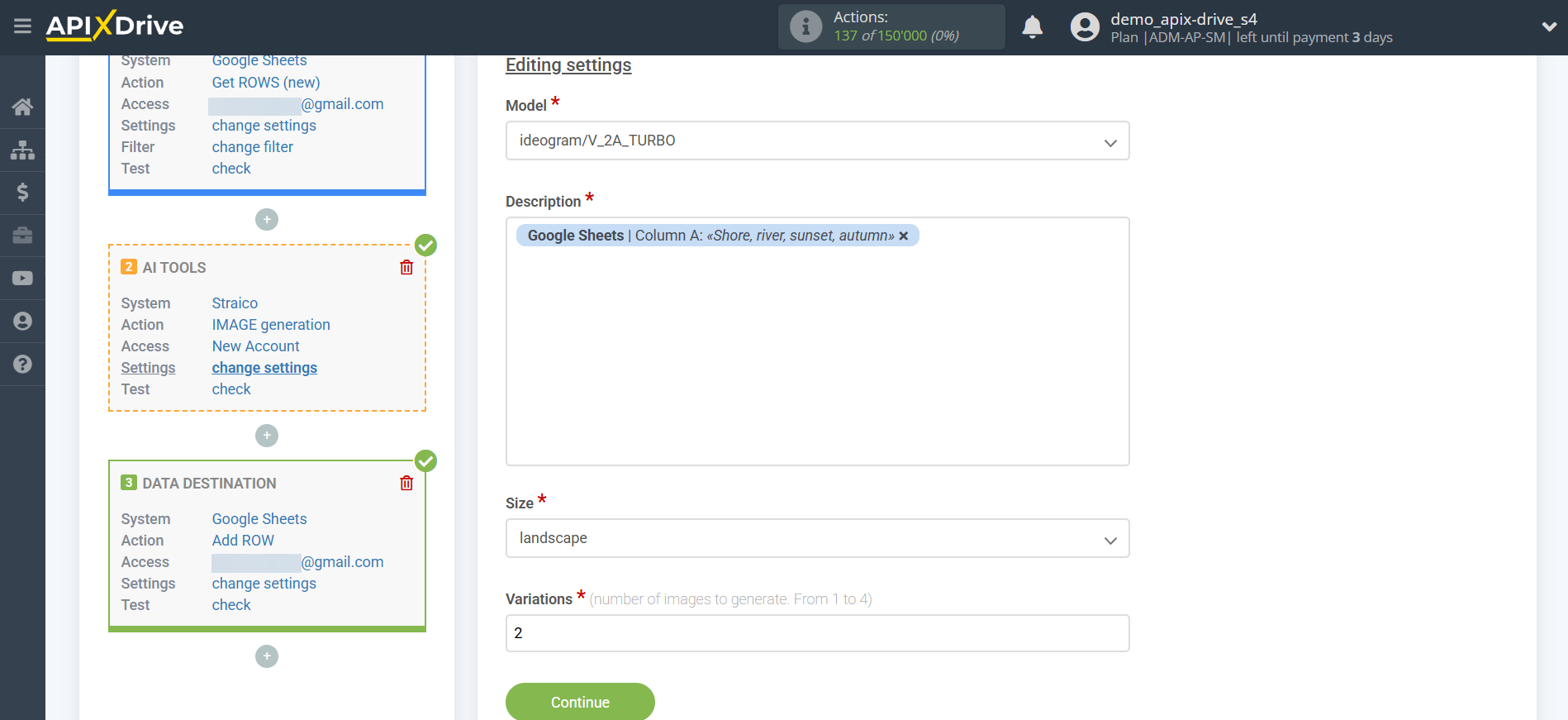This screenshot has height=720, width=1568.
Task: Click Get ROWS (new) action link
Action: 266,83
